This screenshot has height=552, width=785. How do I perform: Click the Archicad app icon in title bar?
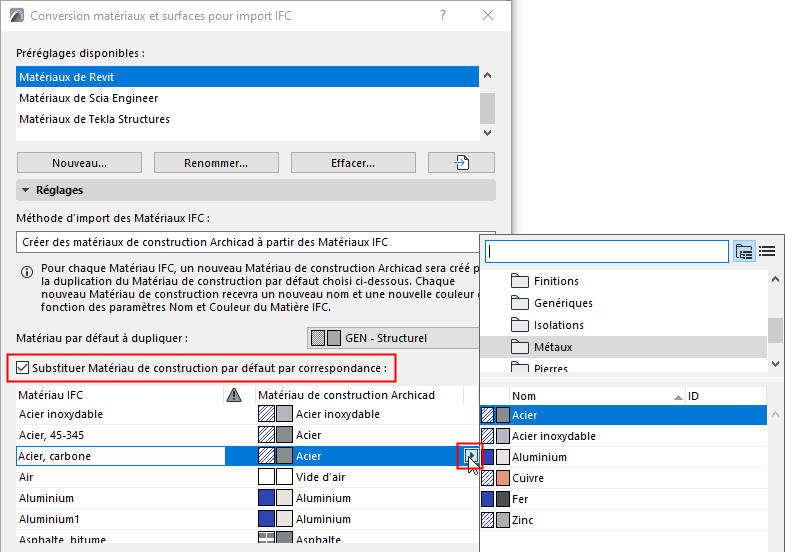[17, 15]
